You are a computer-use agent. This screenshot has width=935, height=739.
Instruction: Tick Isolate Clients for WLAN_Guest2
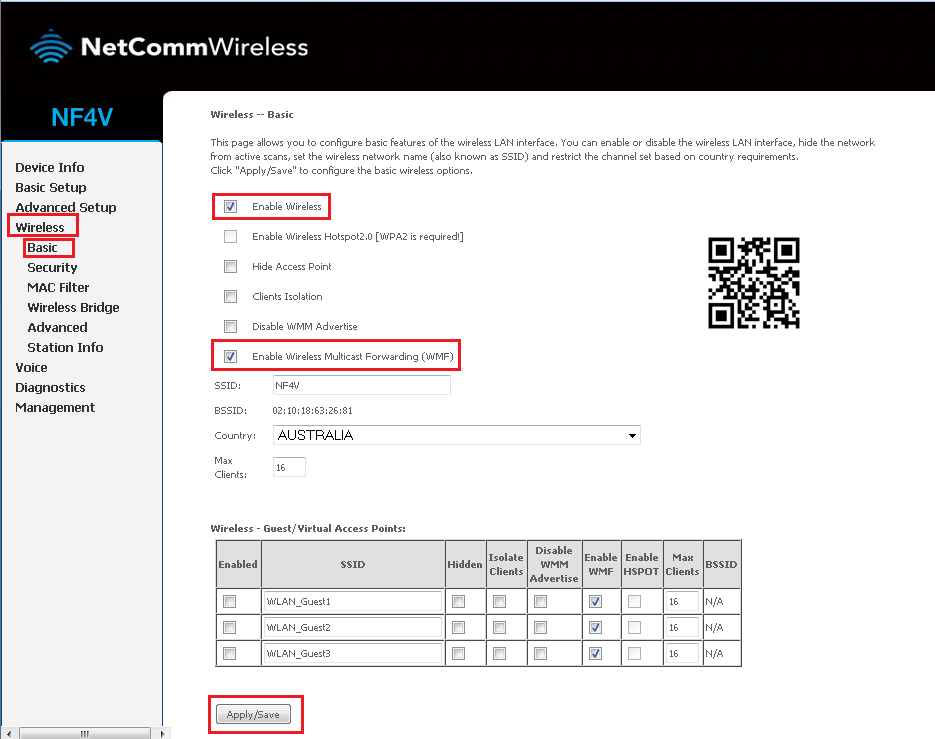click(x=500, y=627)
